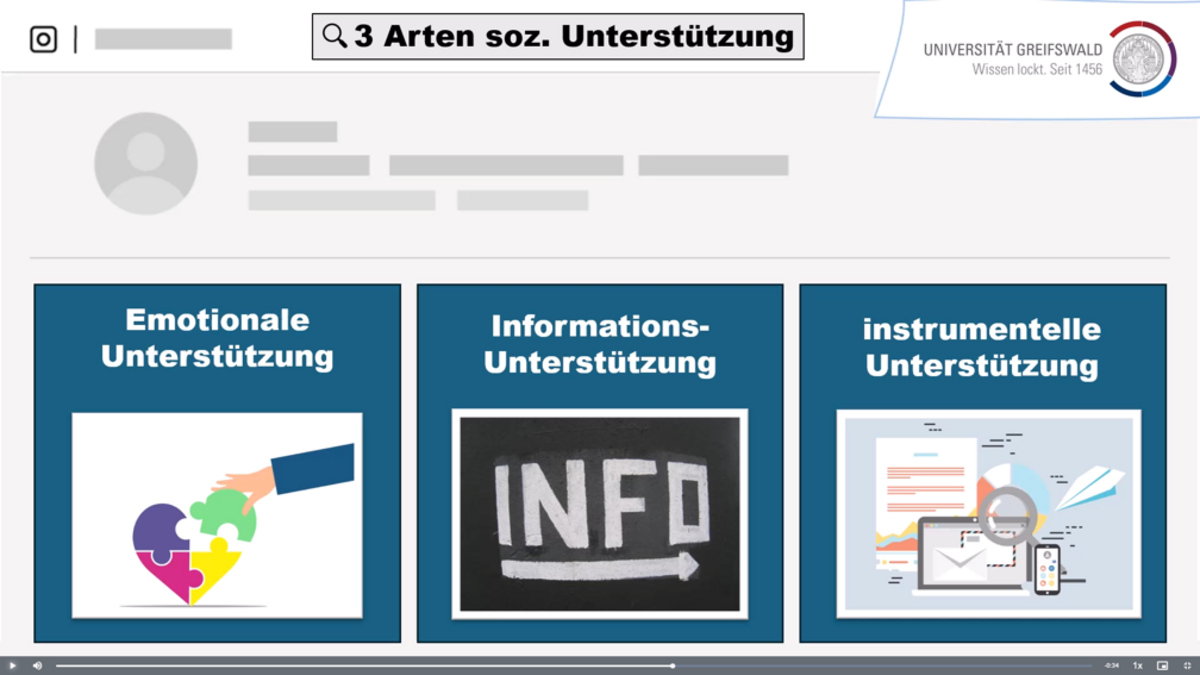Click the Universität Greifswald seal logo
The width and height of the screenshot is (1200, 675).
1141,59
